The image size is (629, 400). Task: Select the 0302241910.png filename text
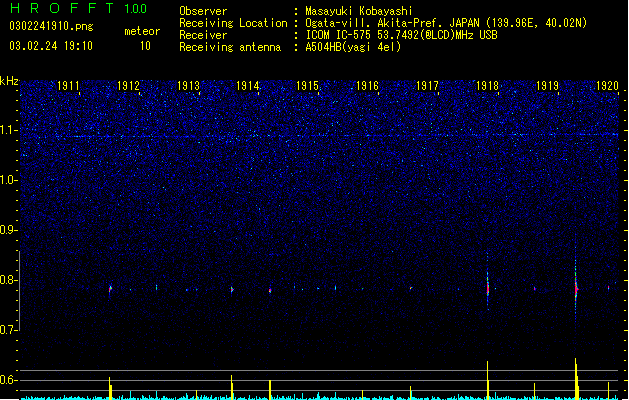[x=51, y=26]
